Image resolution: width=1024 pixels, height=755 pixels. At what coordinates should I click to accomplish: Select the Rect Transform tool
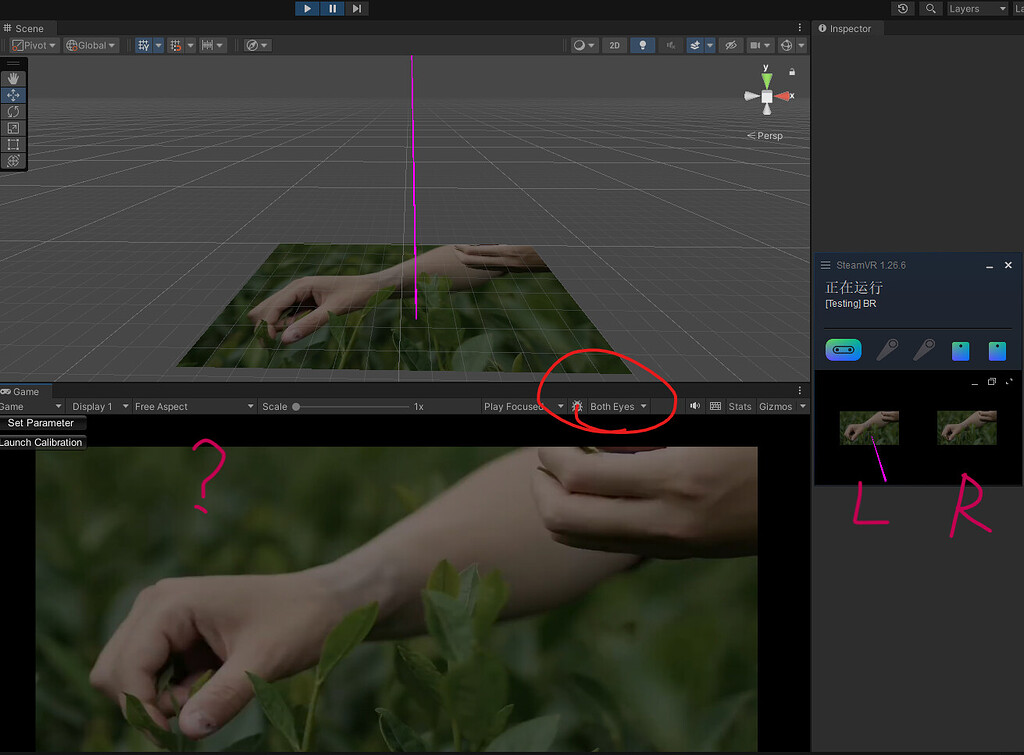pos(13,143)
